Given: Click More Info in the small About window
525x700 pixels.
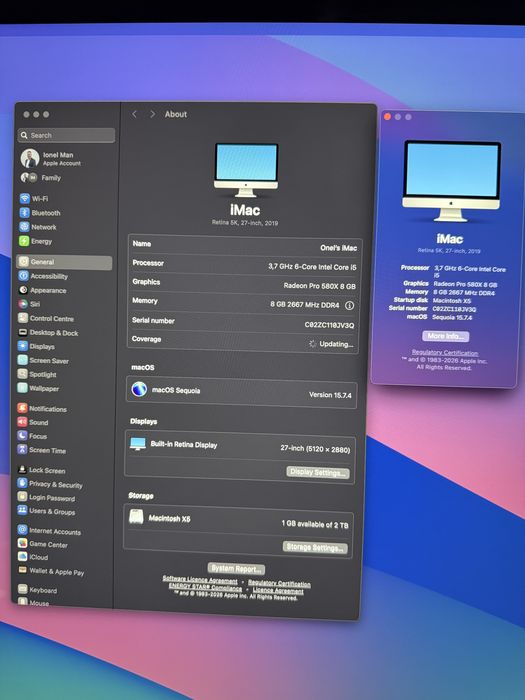Looking at the screenshot, I should tap(446, 336).
